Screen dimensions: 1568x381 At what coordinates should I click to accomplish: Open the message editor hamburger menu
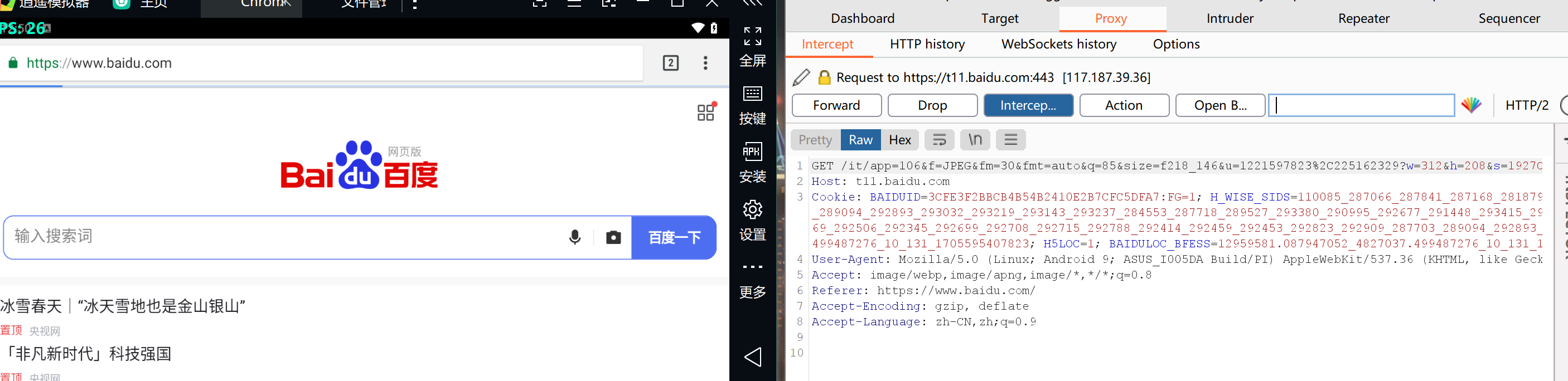1011,140
